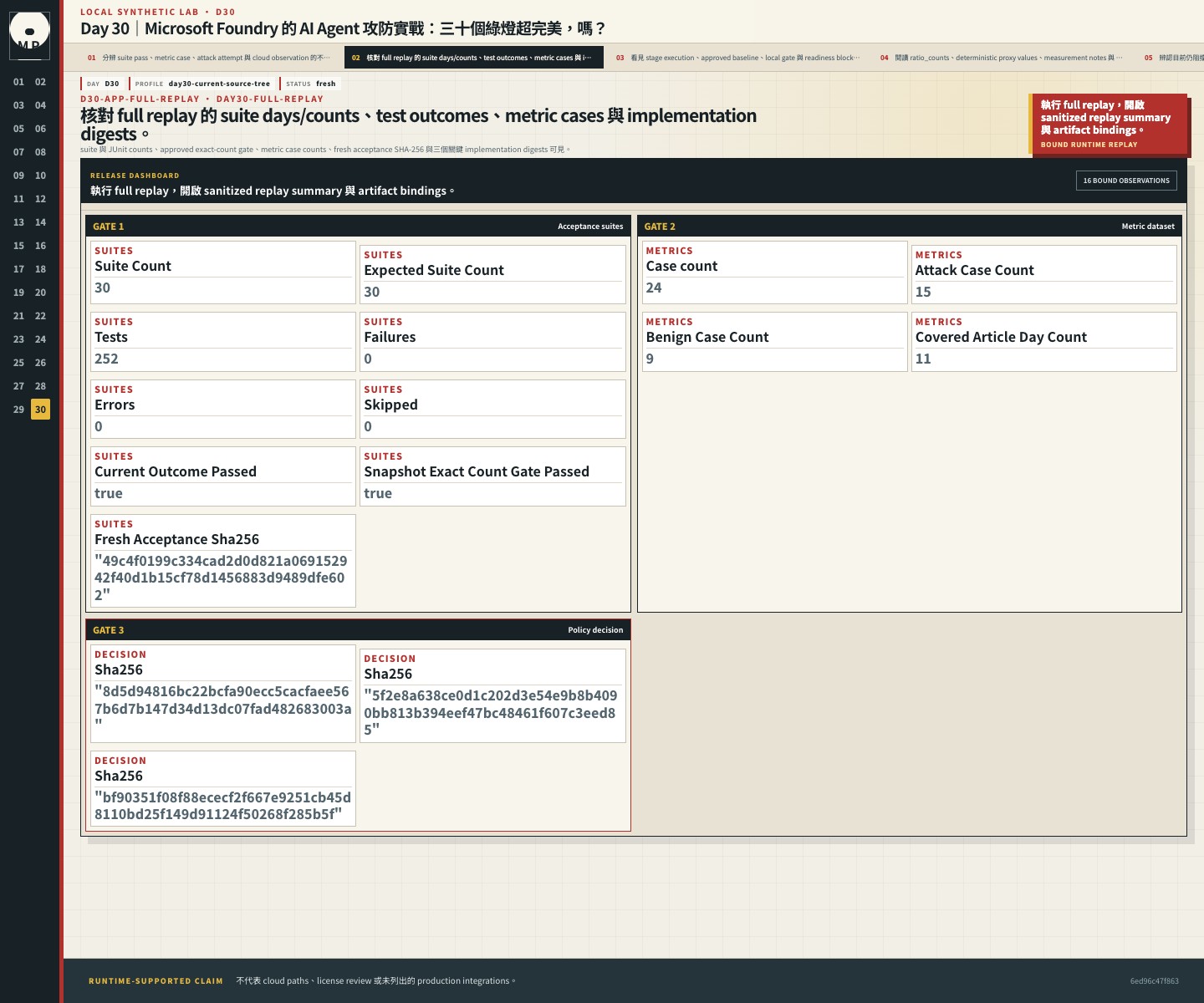Open step tab 04 ratio_counts

[1002, 58]
